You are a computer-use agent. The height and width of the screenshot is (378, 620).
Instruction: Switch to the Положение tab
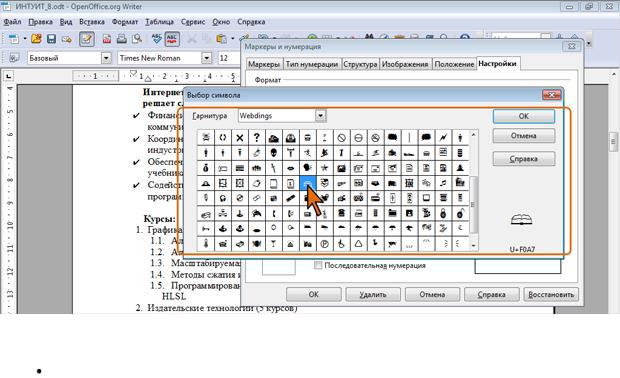click(x=454, y=64)
